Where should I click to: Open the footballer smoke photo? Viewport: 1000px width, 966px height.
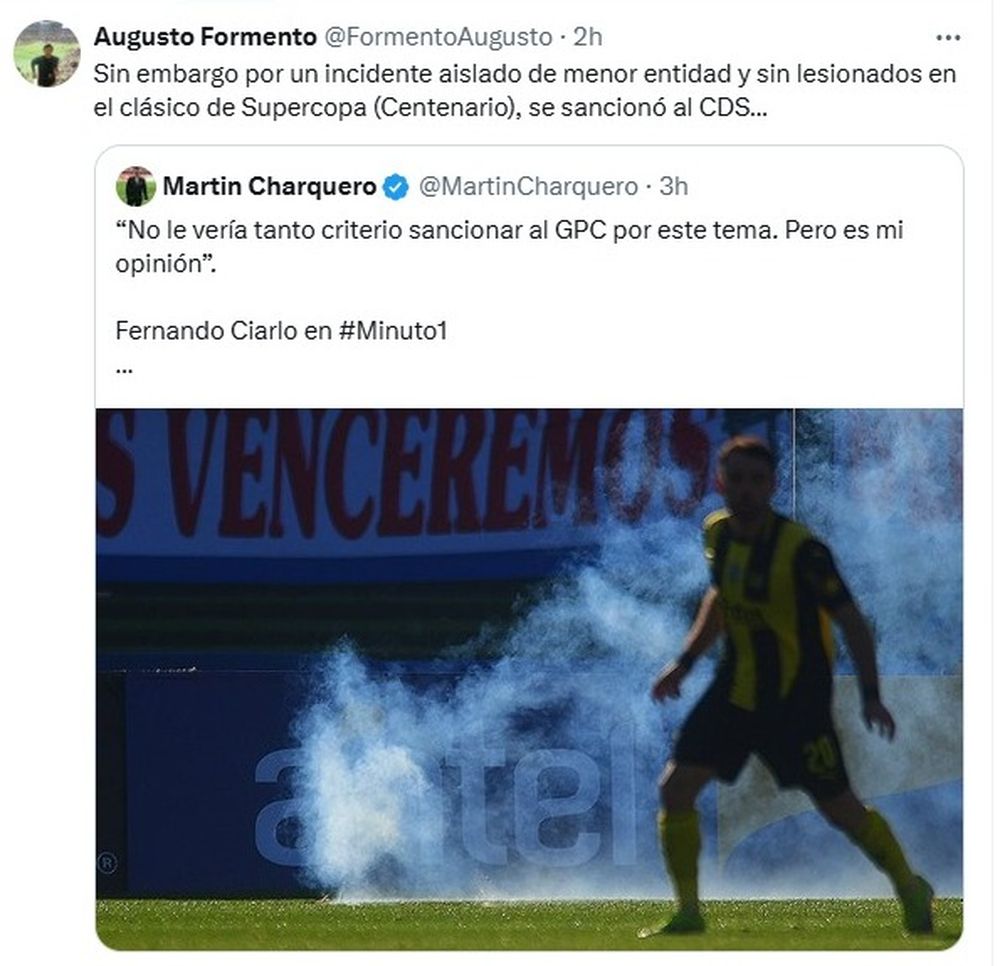pyautogui.click(x=529, y=679)
